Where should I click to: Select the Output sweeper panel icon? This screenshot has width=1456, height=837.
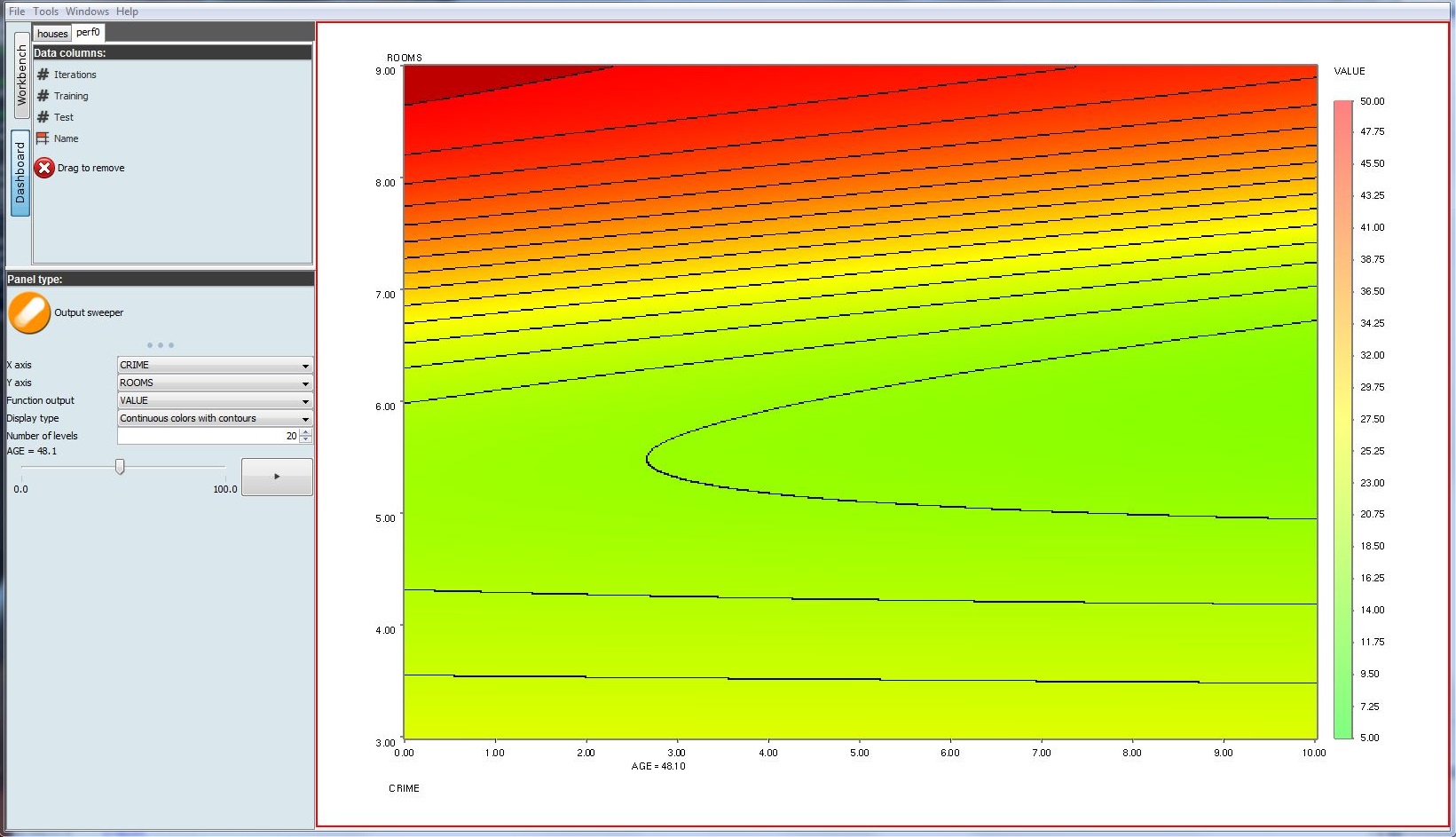[x=28, y=312]
